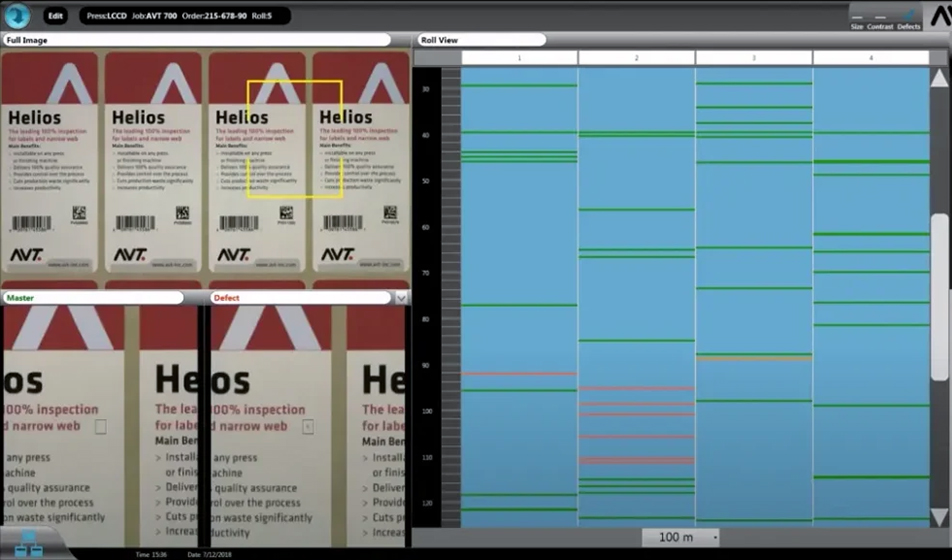
Task: Select lane 3 green defect near 64 m
Action: [753, 247]
